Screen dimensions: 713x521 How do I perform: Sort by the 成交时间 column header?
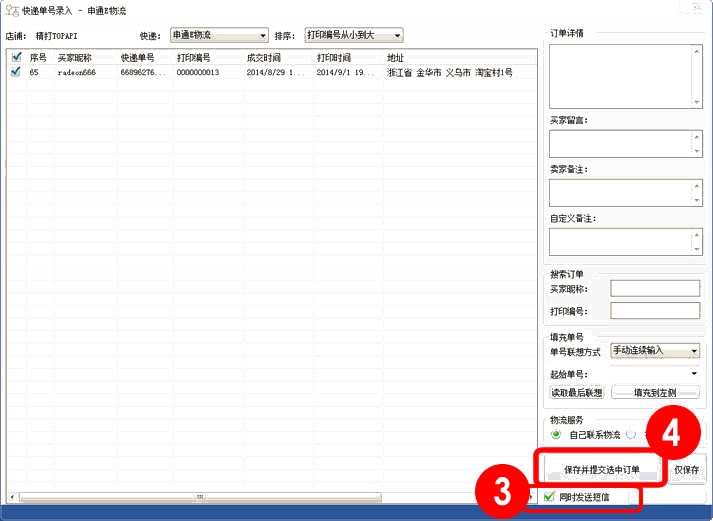(x=264, y=58)
